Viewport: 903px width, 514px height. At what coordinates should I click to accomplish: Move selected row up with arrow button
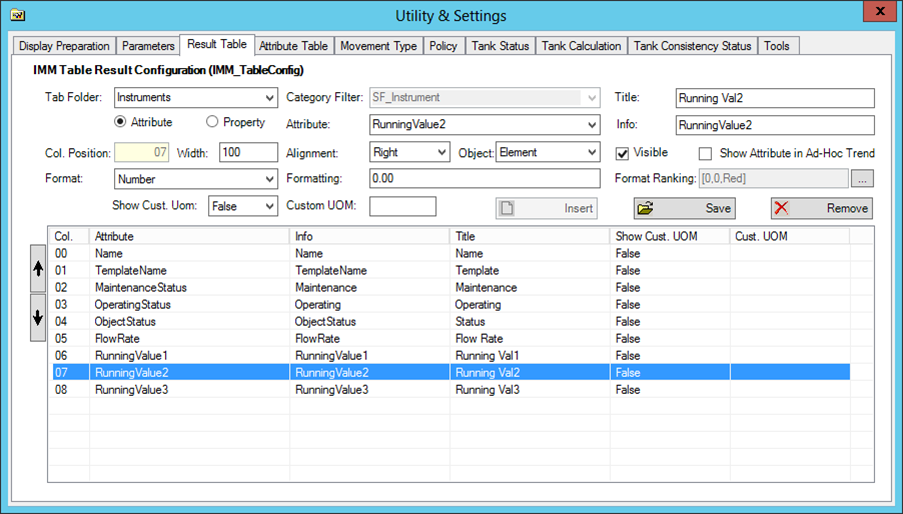[38, 268]
